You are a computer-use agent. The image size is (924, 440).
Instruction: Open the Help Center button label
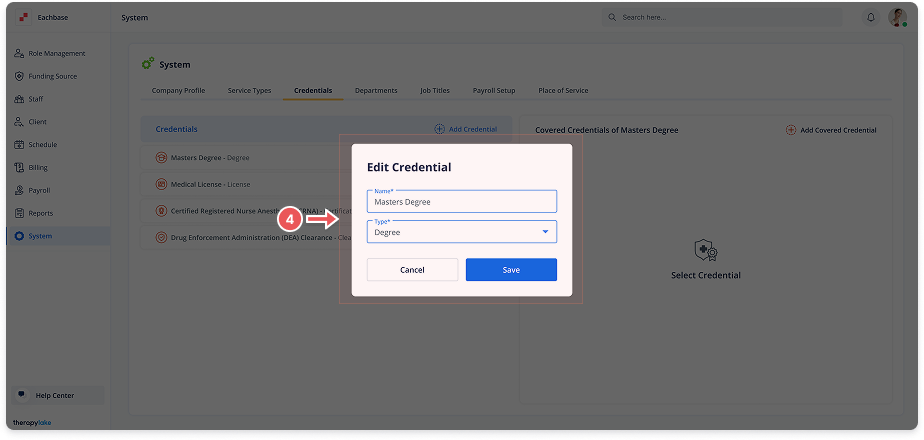55,396
